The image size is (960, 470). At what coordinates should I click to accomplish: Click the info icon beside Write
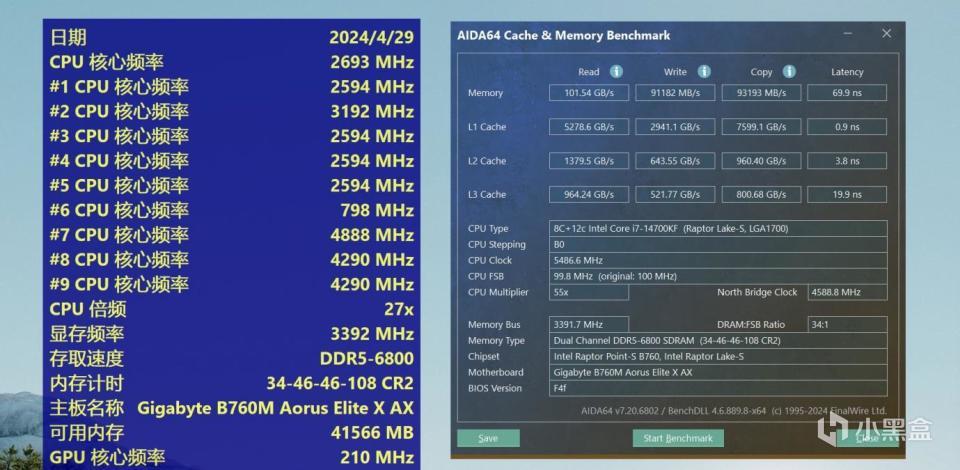tap(704, 72)
